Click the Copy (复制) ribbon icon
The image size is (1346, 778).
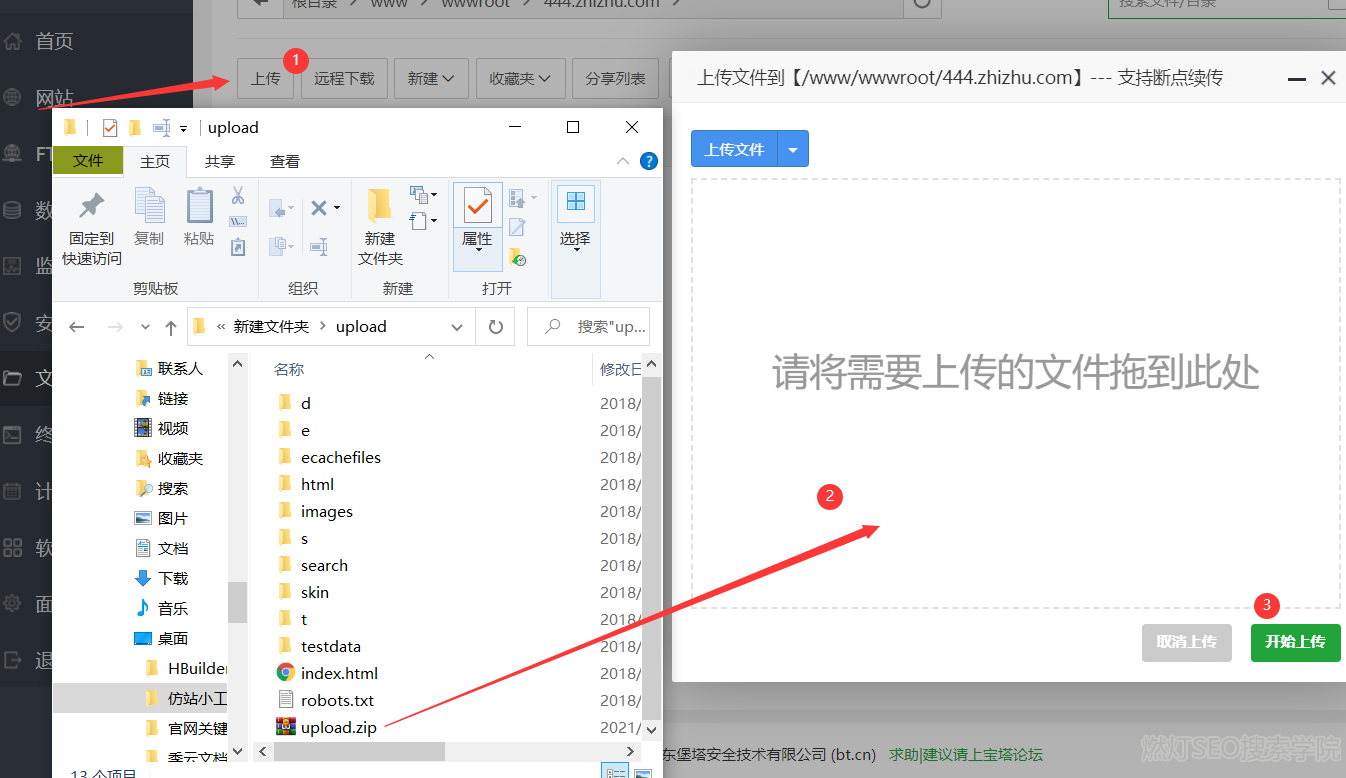(x=149, y=206)
